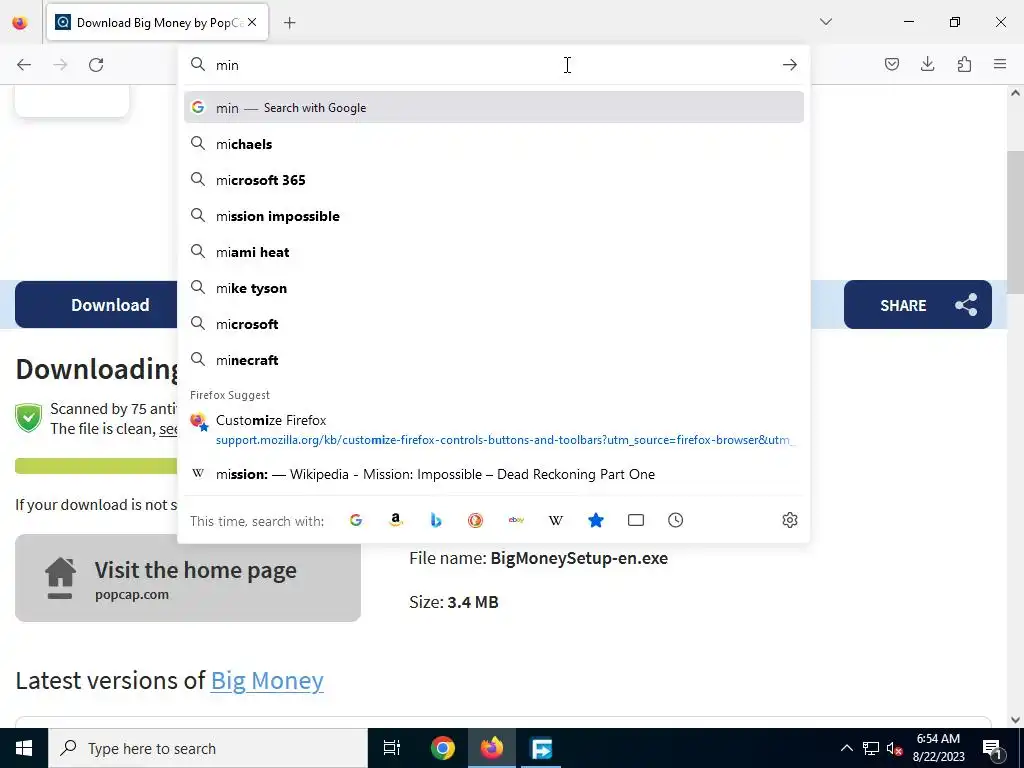Image resolution: width=1024 pixels, height=768 pixels.
Task: Choose the 'miami heat' suggestion
Action: [x=494, y=251]
